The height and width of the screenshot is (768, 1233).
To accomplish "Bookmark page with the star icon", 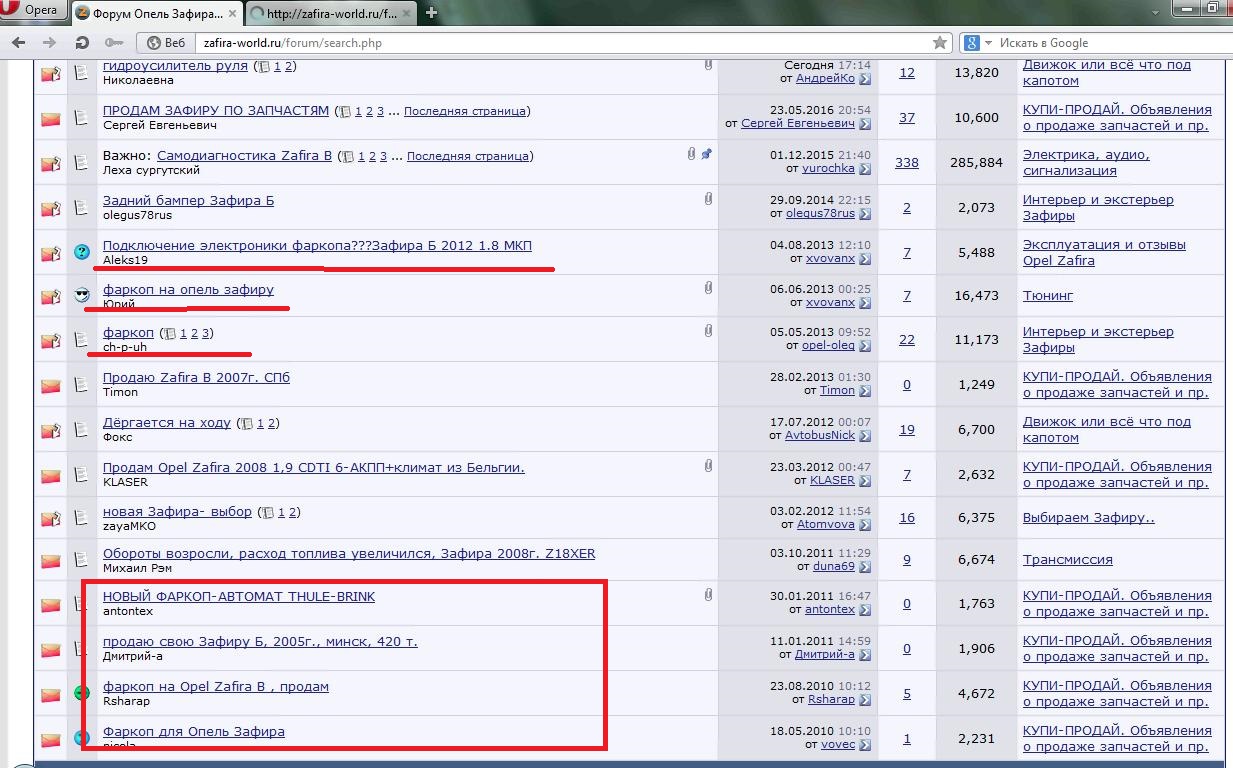I will 939,43.
